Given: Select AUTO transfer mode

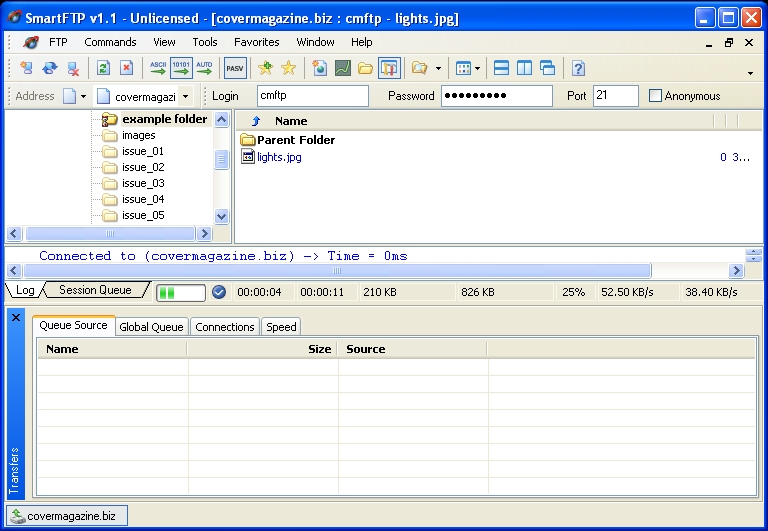Looking at the screenshot, I should [x=204, y=68].
